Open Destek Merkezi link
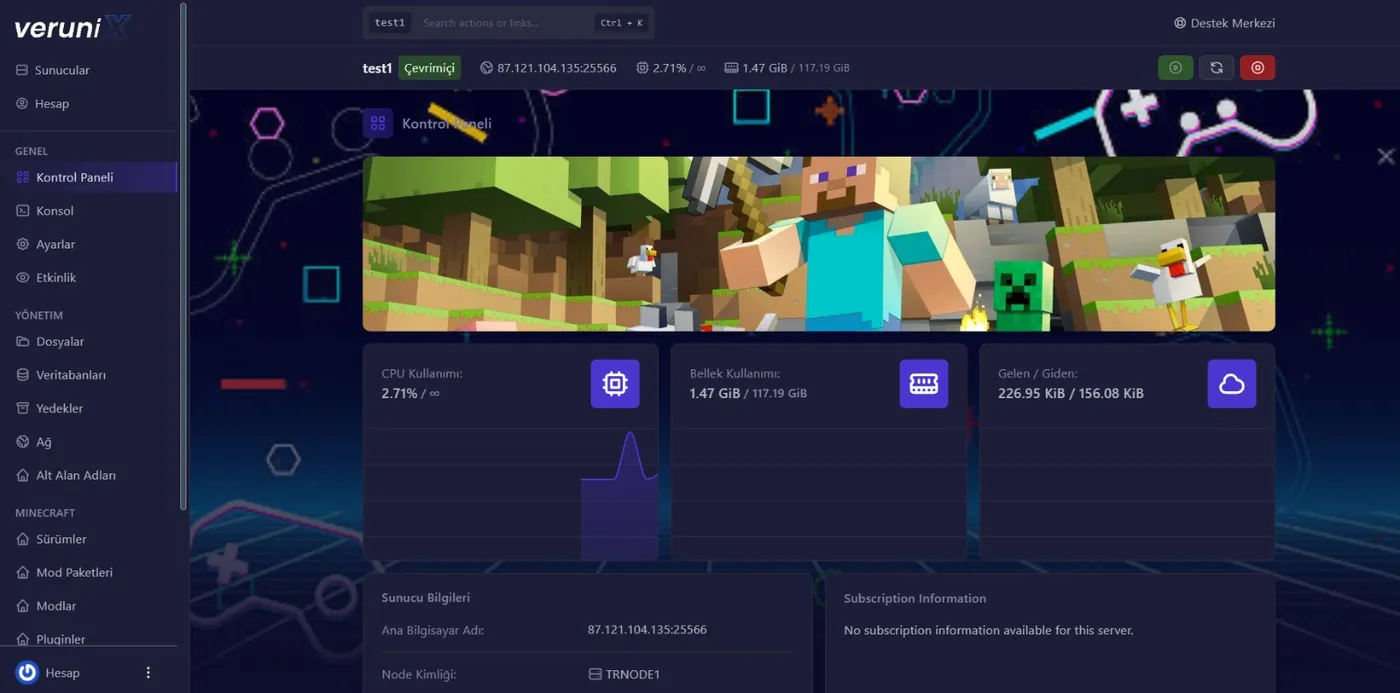The image size is (1400, 693). click(1225, 23)
